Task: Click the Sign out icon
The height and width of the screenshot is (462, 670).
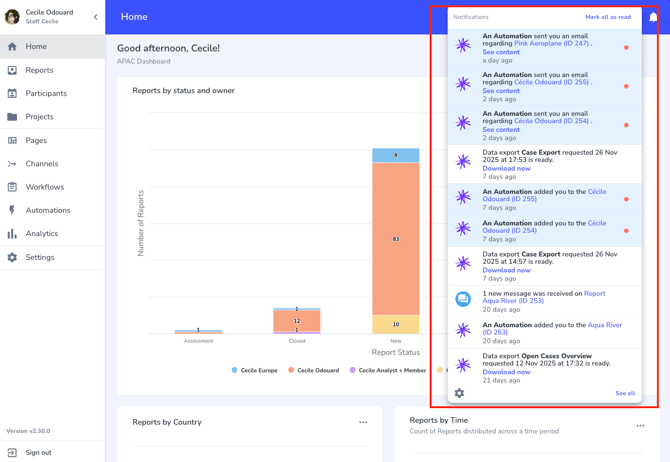Action: click(x=12, y=452)
